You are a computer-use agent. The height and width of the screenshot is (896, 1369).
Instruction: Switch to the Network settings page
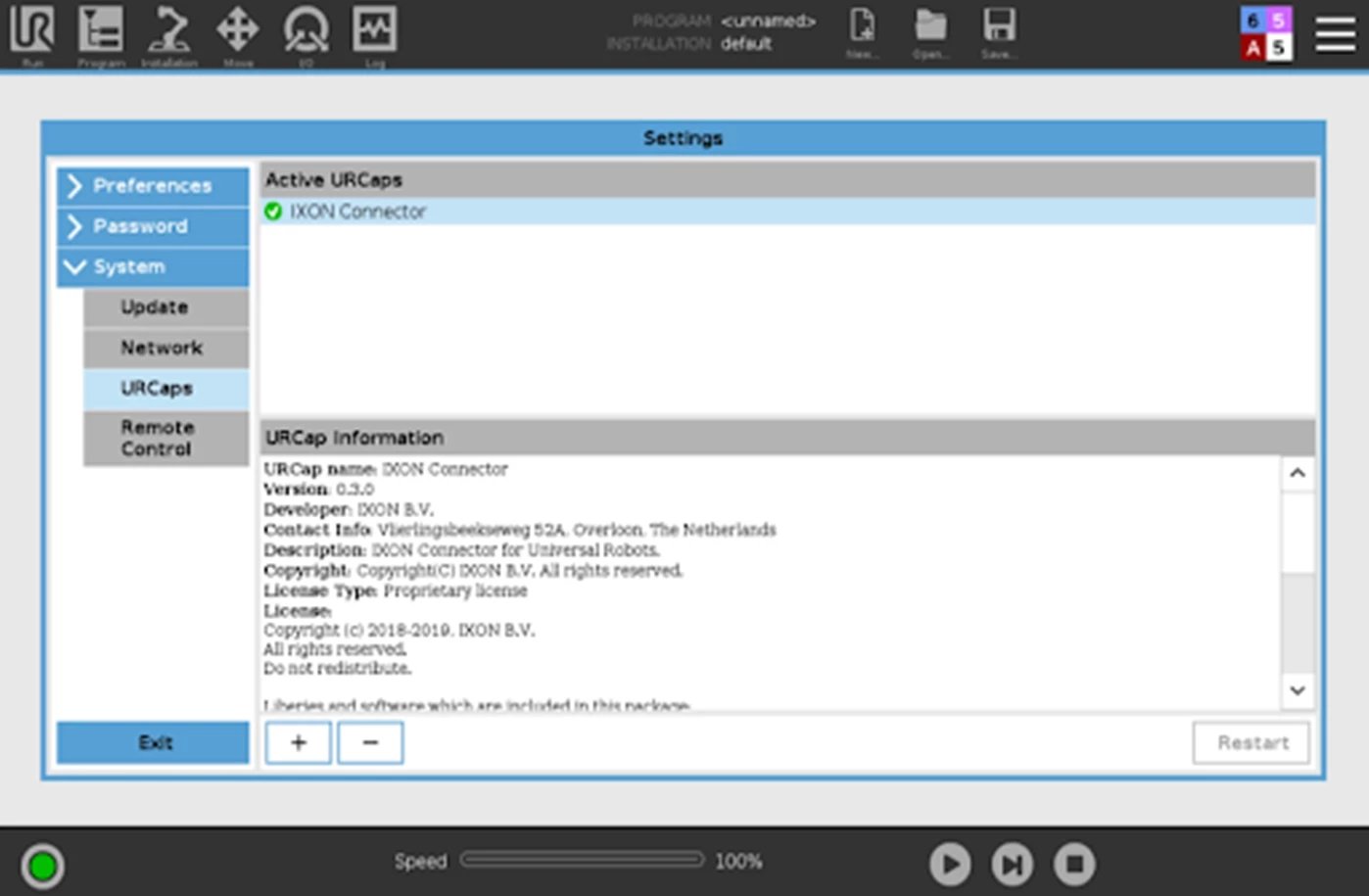[162, 348]
